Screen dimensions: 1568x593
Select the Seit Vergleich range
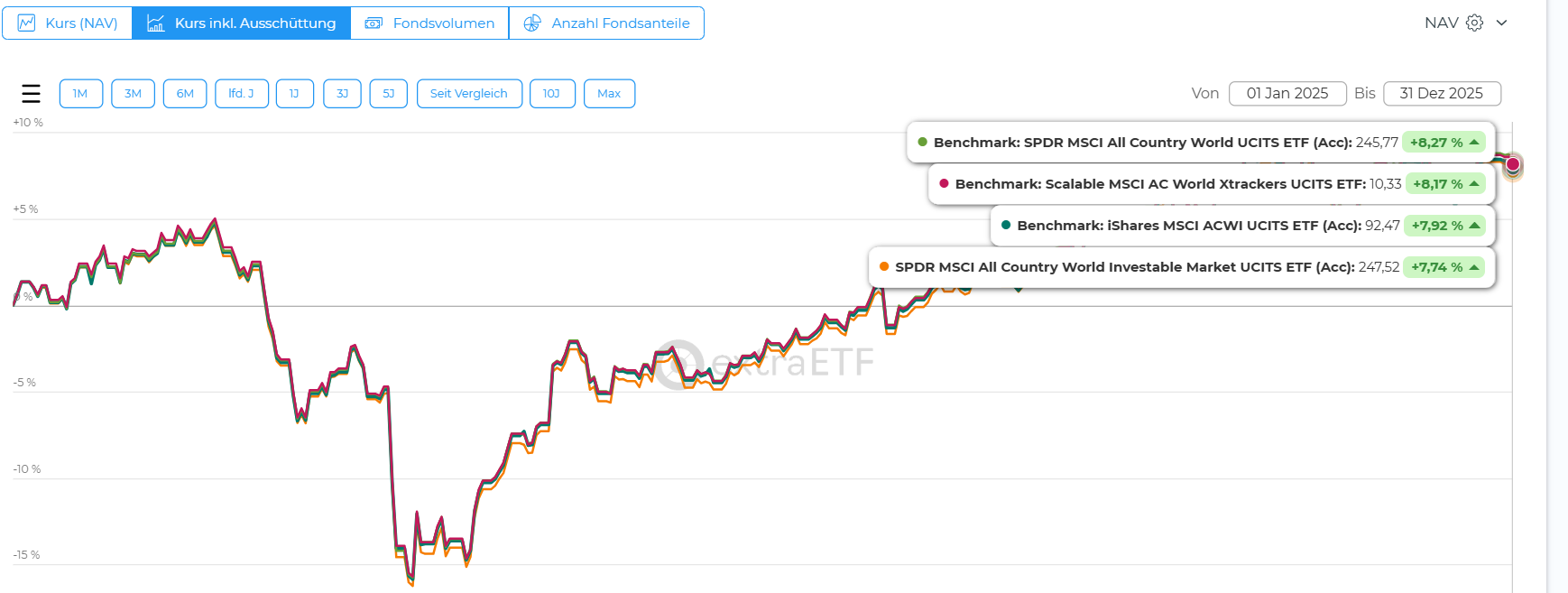[x=468, y=94]
